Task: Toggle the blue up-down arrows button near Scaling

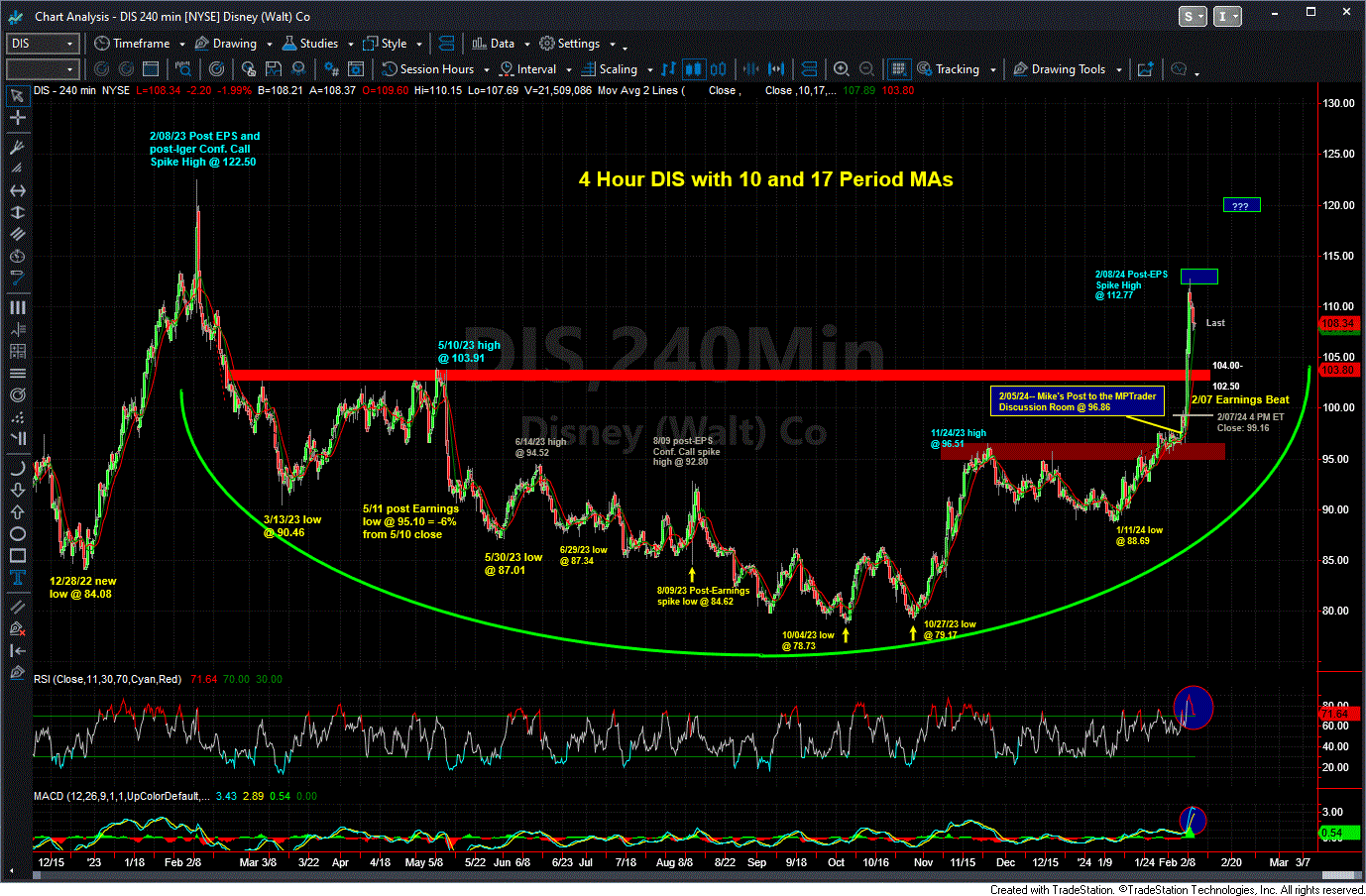Action: (x=668, y=69)
